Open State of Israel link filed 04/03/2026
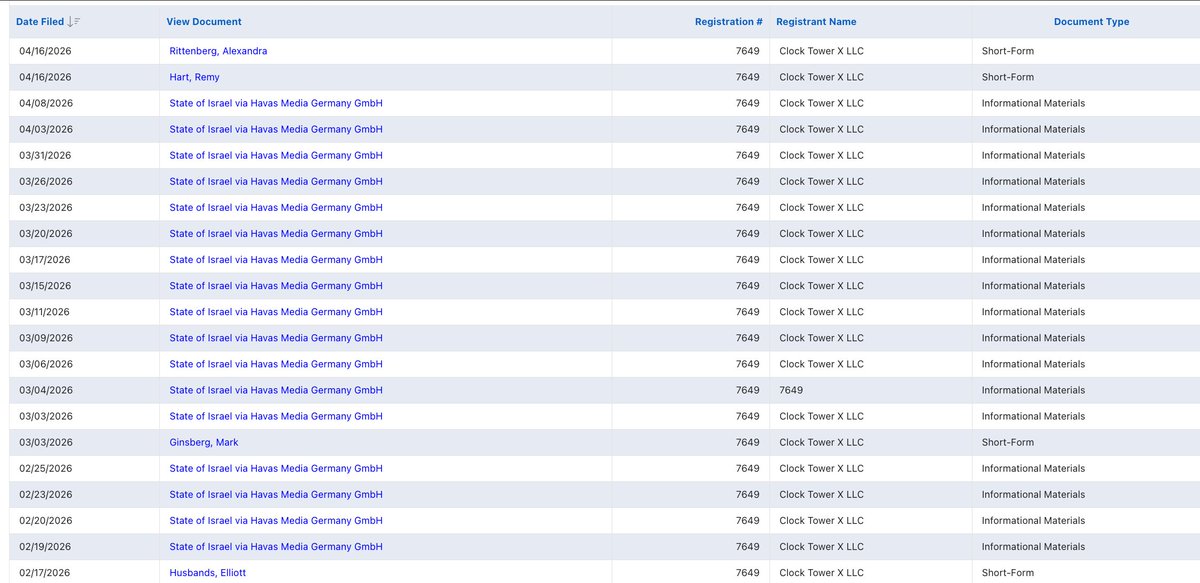Viewport: 1200px width, 583px height. point(276,129)
